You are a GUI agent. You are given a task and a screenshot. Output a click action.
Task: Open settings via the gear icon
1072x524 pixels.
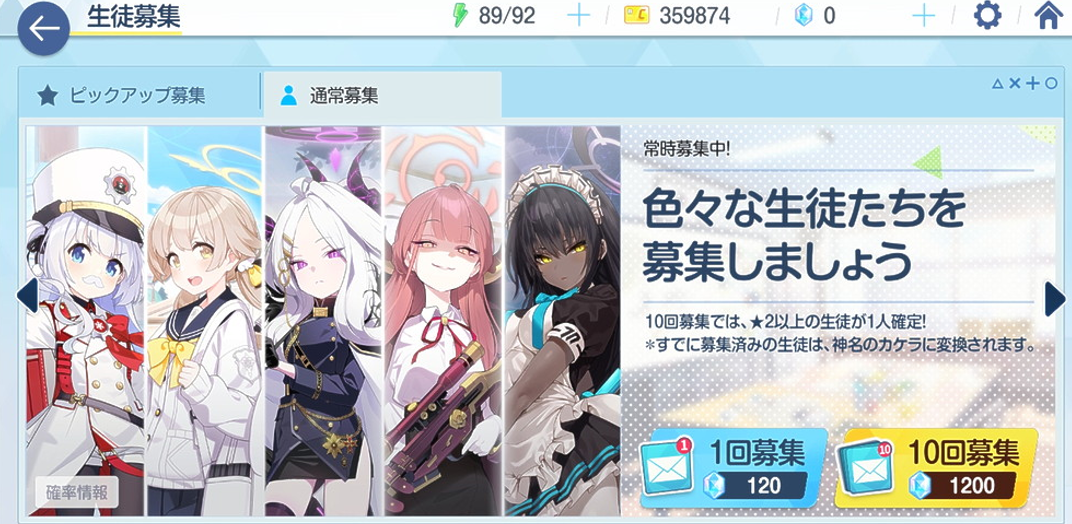pyautogui.click(x=987, y=15)
